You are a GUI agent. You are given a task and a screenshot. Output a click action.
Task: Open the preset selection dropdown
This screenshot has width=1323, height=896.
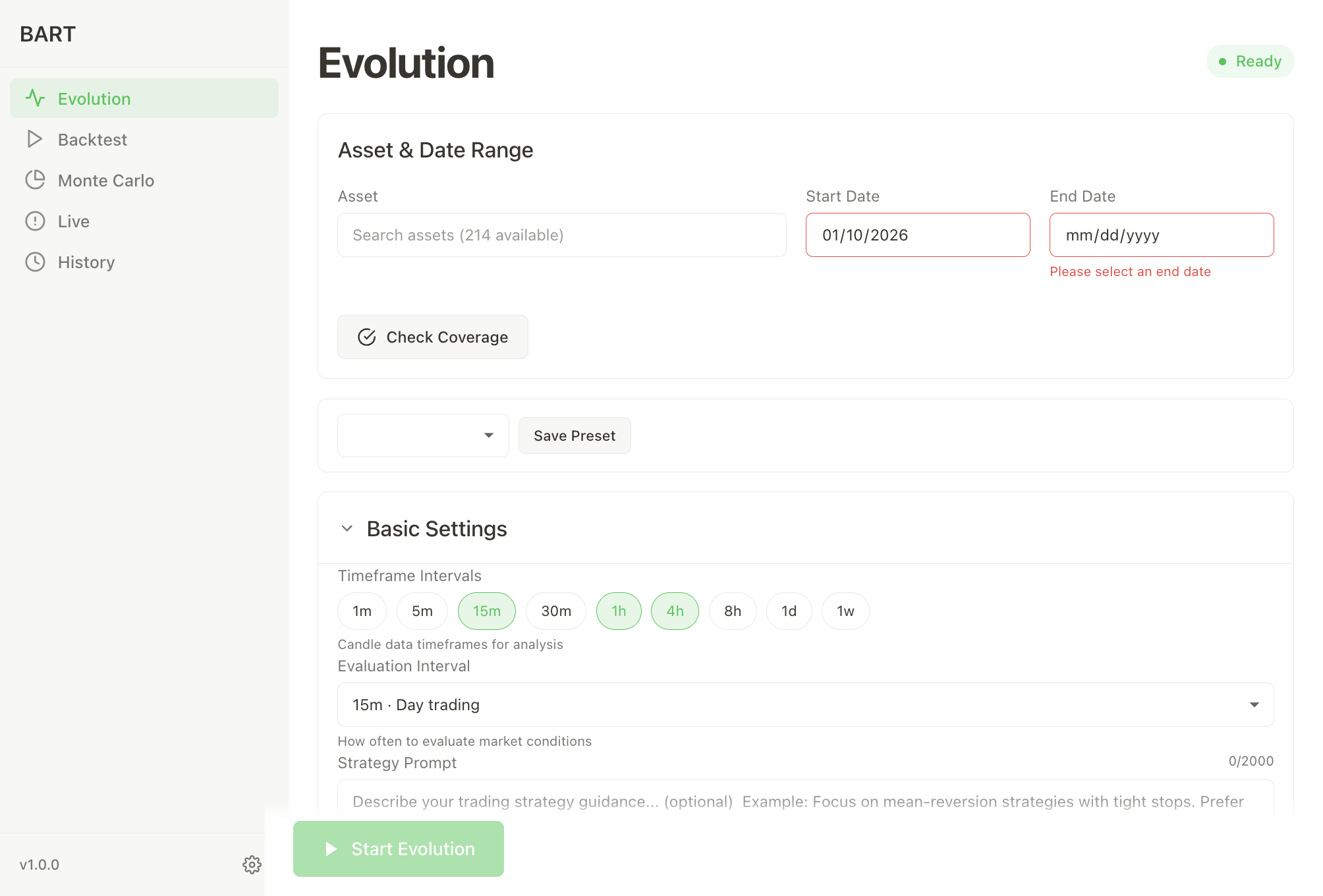(x=423, y=435)
